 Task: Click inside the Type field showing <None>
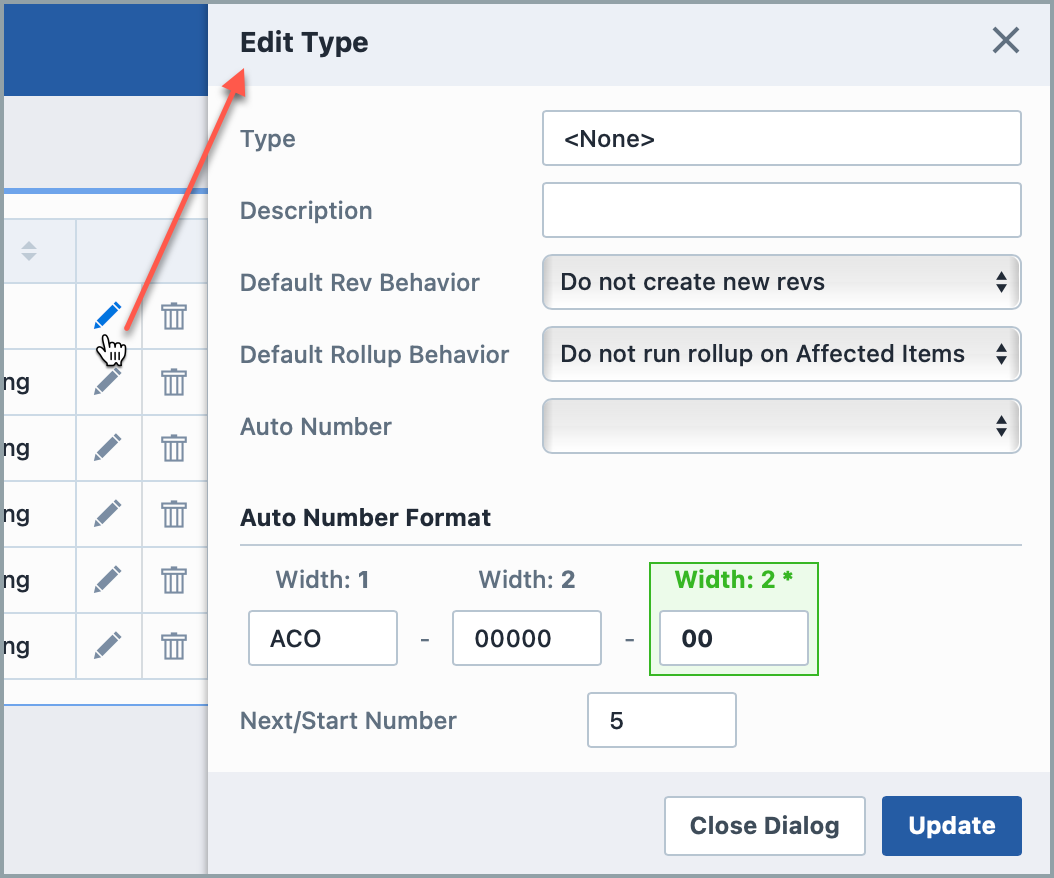pos(781,138)
